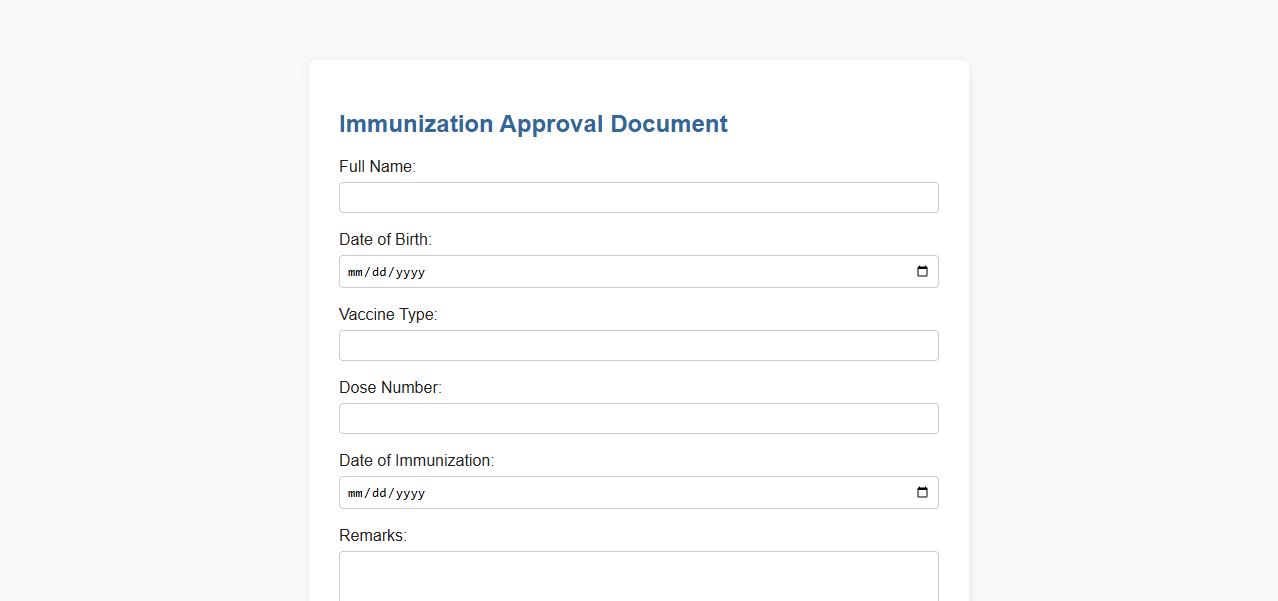
Task: Click the "Date of Immunization:" label
Action: click(416, 461)
